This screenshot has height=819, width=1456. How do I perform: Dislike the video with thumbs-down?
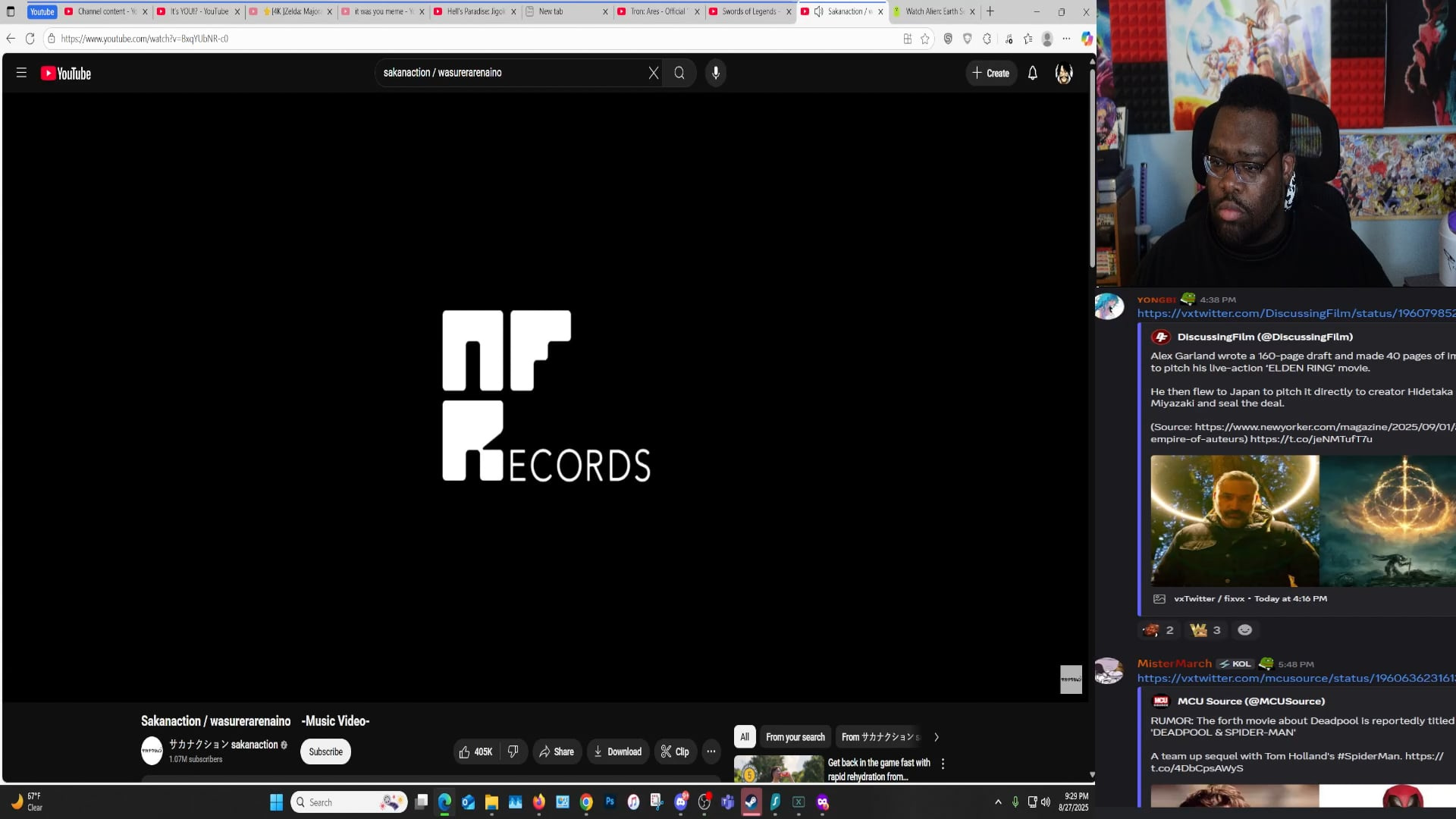point(513,752)
